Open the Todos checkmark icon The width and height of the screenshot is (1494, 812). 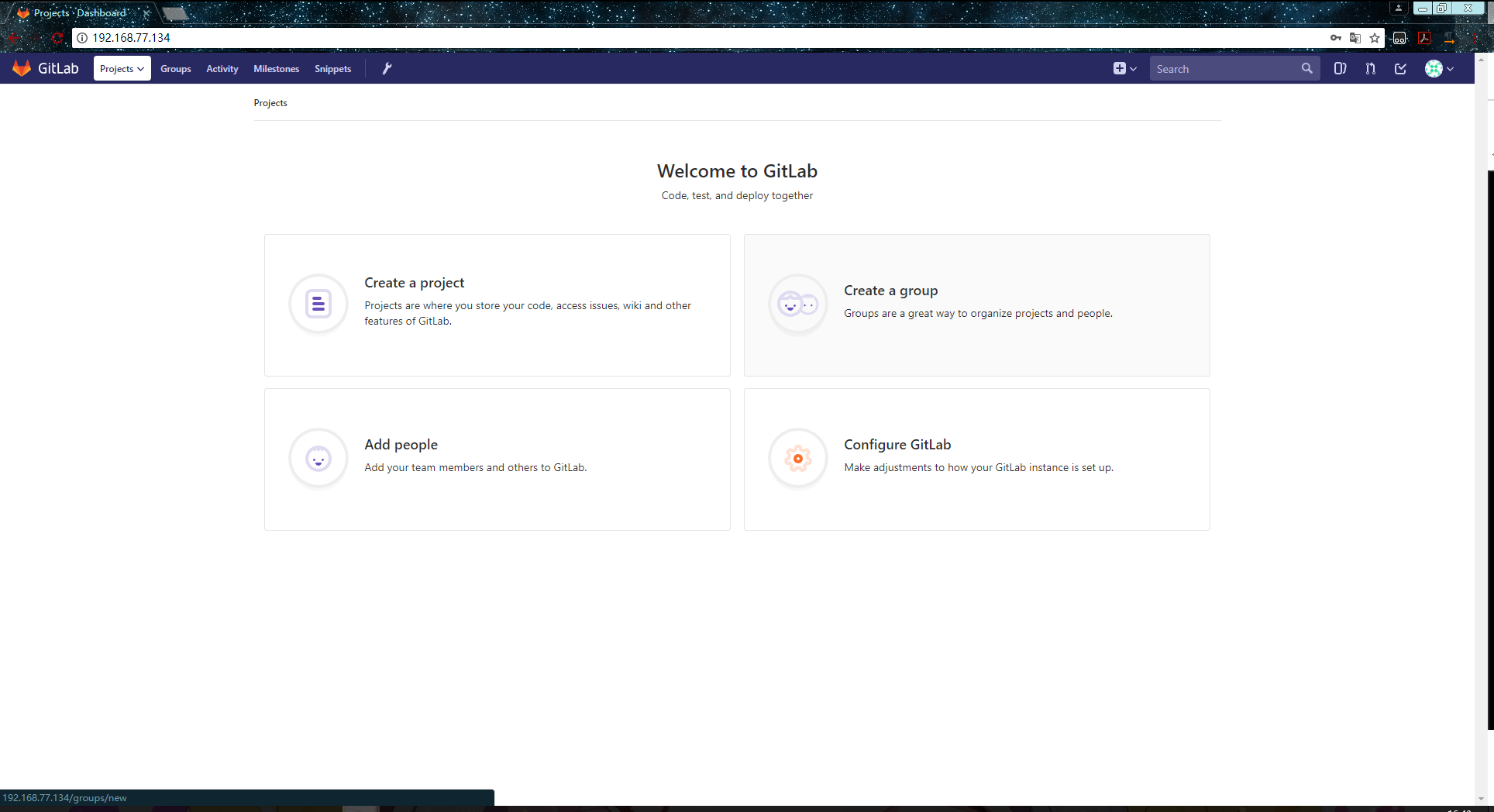(x=1400, y=68)
